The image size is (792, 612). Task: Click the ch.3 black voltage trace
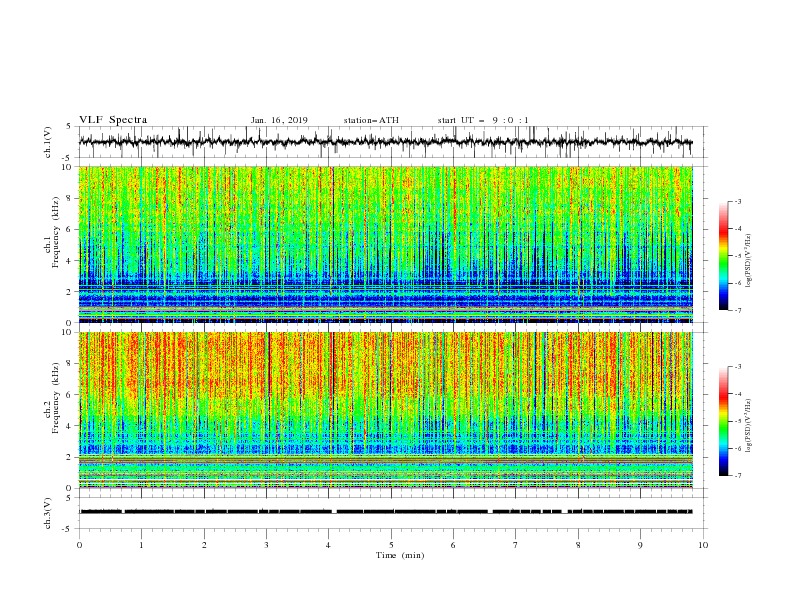point(386,512)
